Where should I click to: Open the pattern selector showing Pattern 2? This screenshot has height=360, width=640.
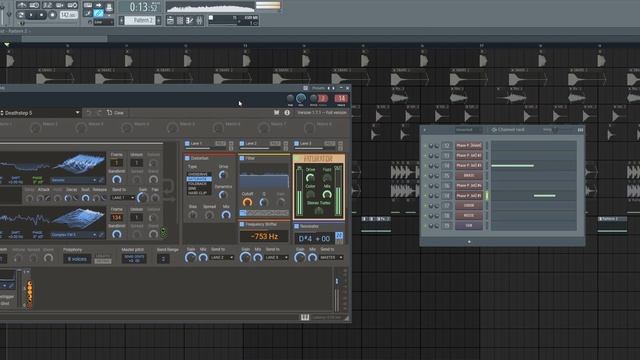point(140,20)
